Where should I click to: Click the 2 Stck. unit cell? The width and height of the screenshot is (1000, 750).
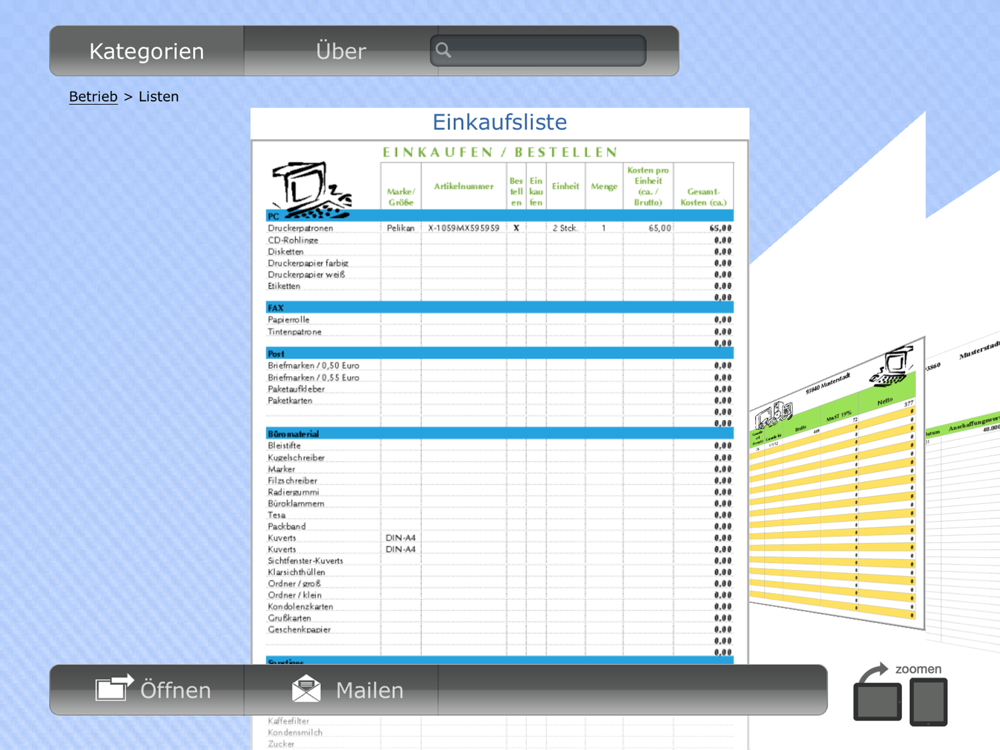(565, 228)
